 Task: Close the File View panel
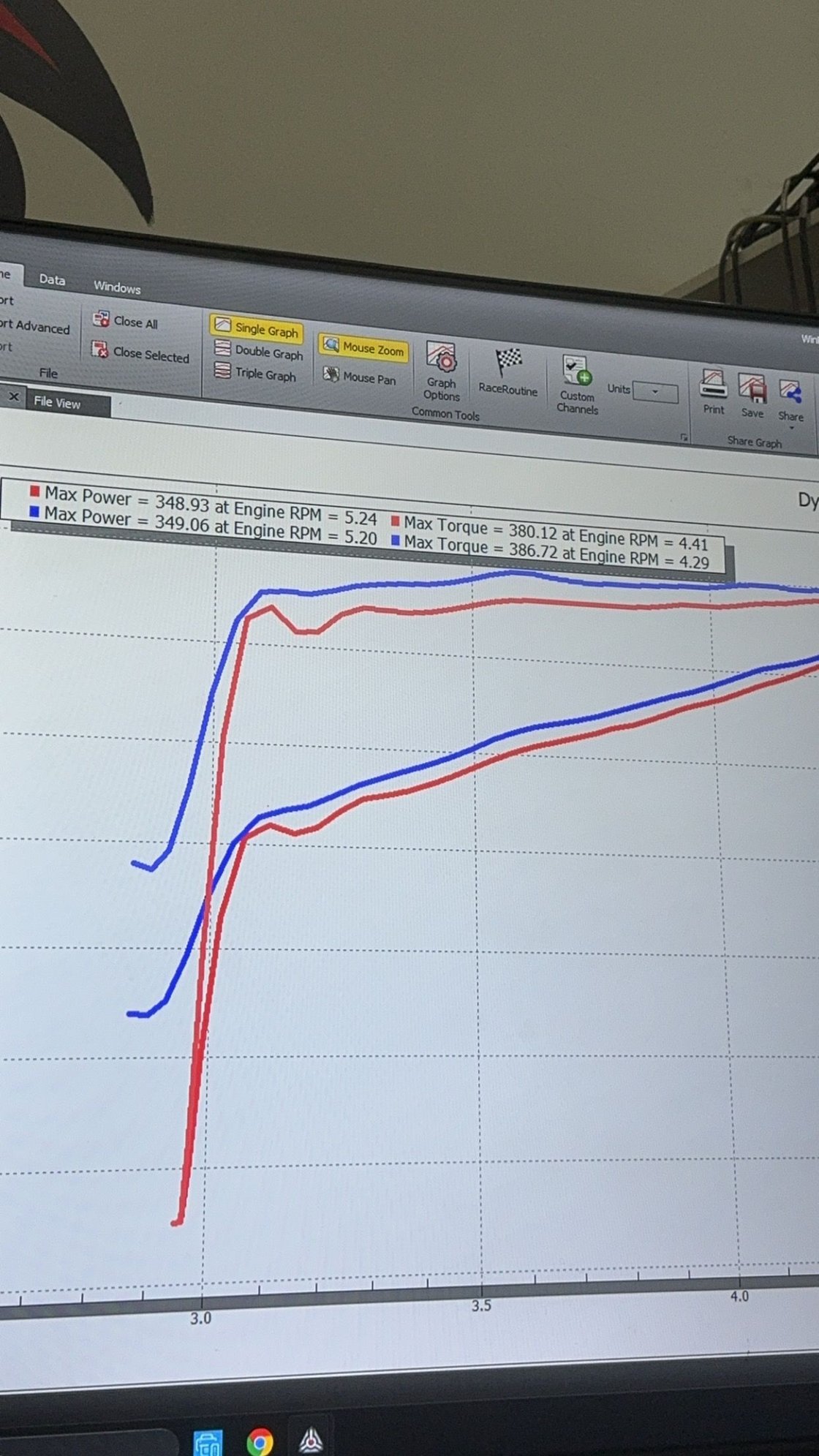(13, 397)
